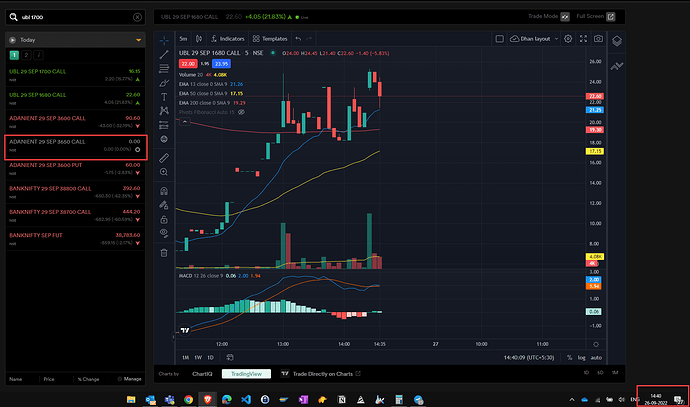690x407 pixels.
Task: Hide all drawings eye icon
Action: [164, 233]
